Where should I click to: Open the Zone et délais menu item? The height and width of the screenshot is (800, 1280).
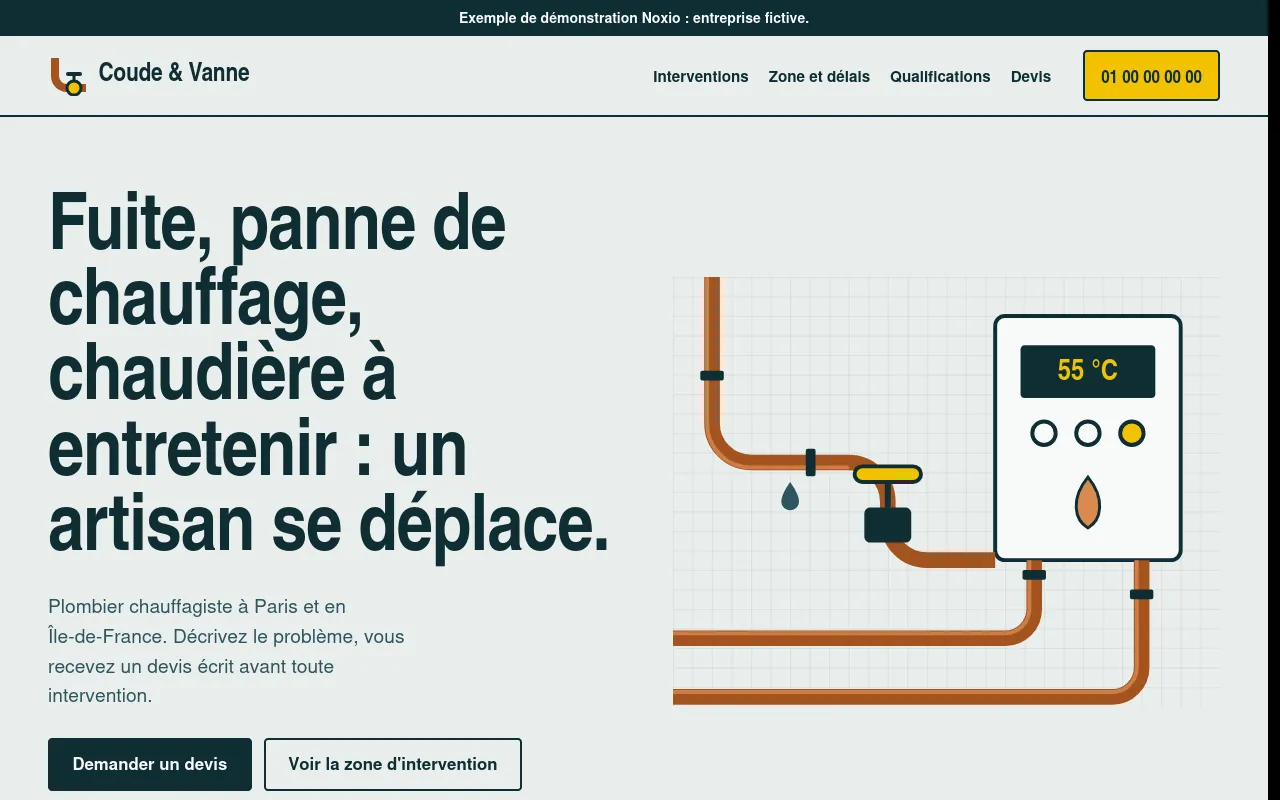[819, 76]
